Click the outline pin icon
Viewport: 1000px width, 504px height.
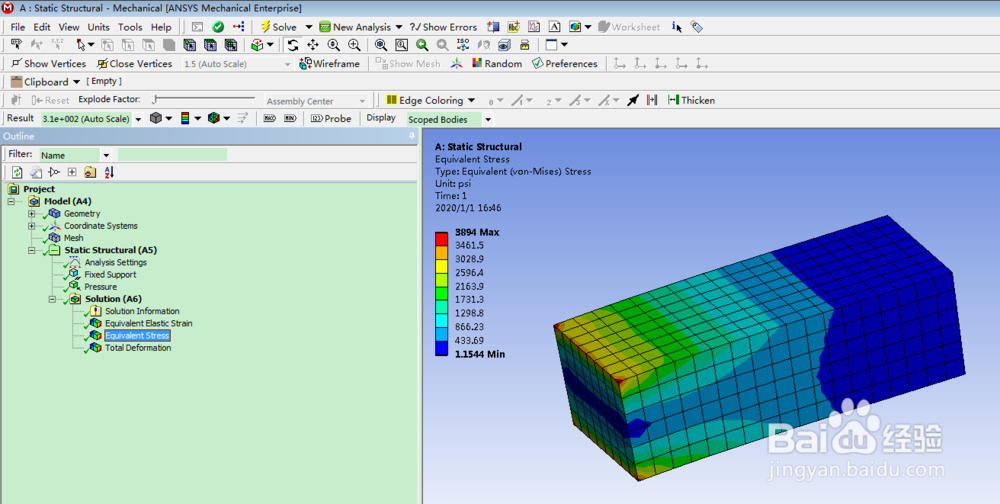412,137
